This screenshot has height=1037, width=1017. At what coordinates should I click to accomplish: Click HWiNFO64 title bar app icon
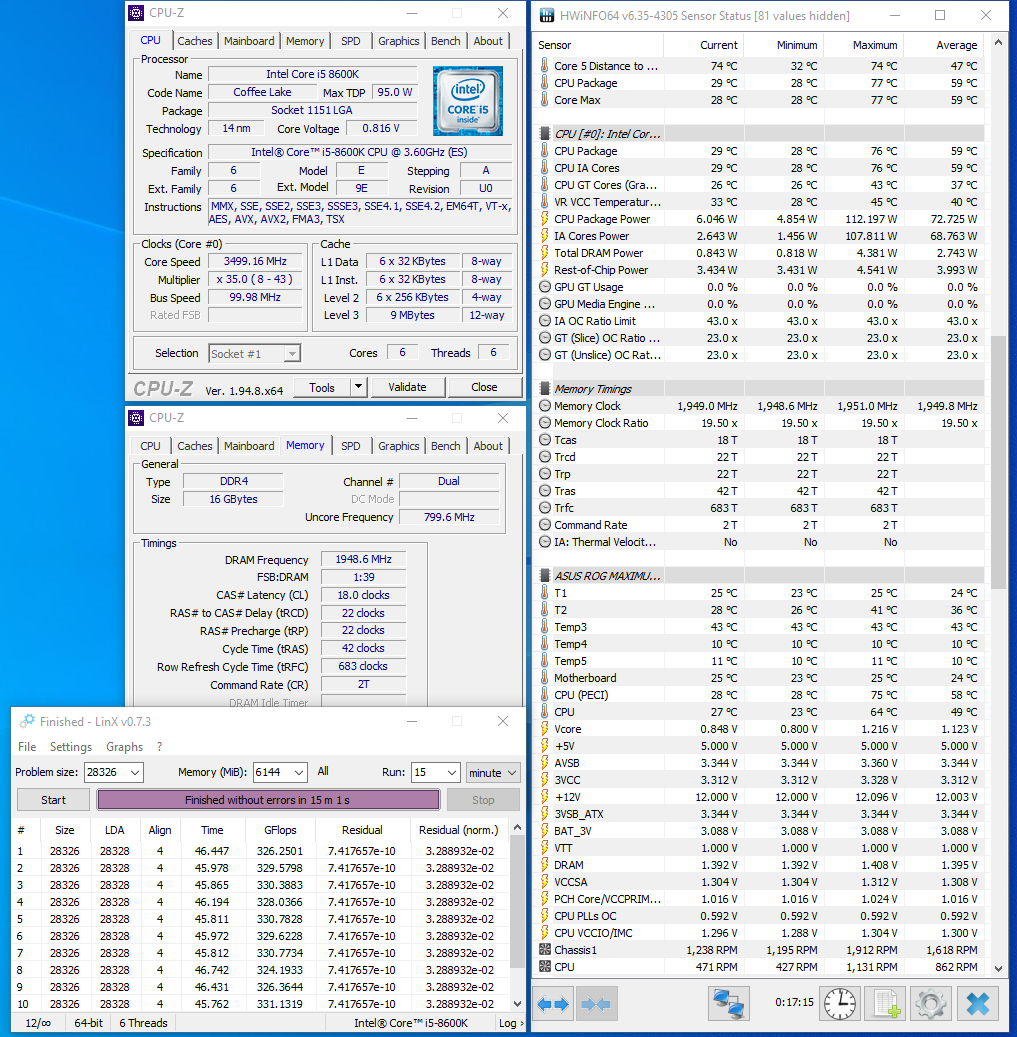click(546, 15)
